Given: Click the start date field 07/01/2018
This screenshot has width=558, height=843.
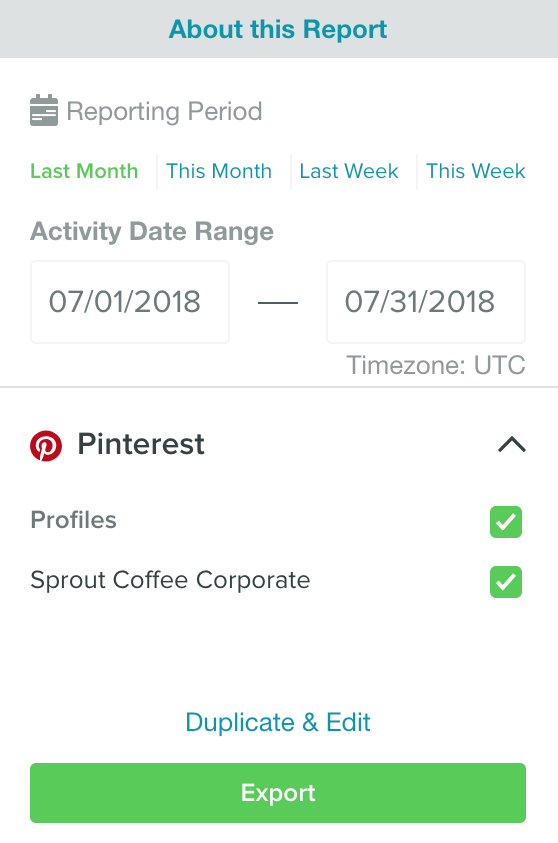Looking at the screenshot, I should pos(130,302).
